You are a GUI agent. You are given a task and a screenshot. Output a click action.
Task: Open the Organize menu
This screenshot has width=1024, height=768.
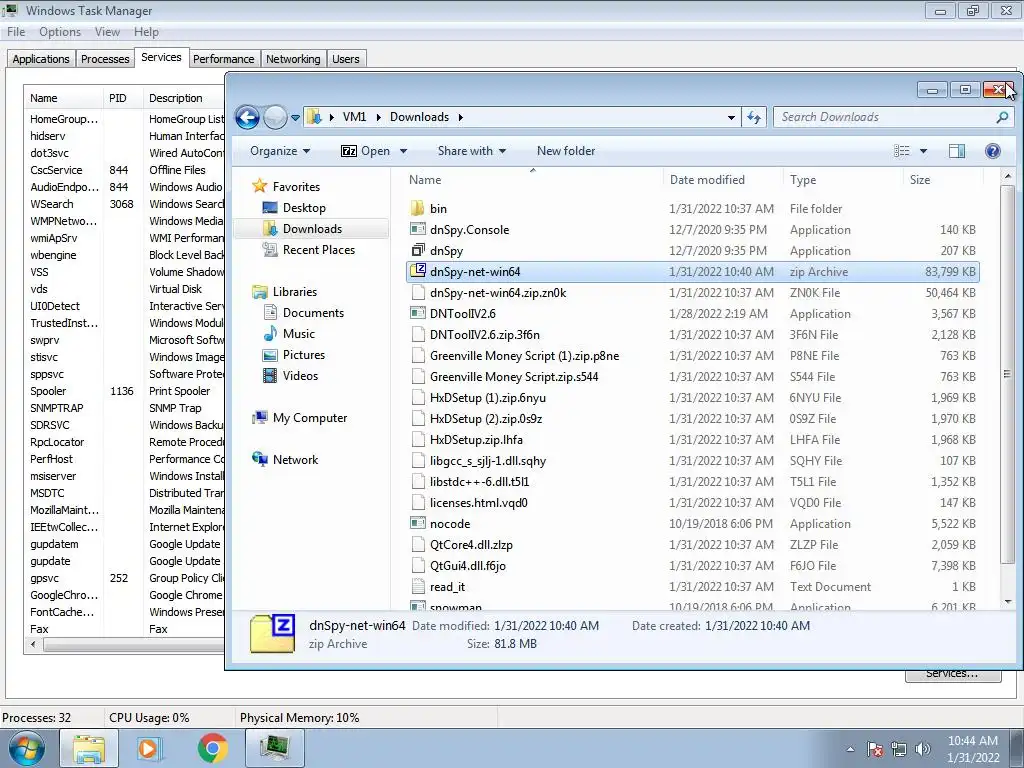[x=280, y=151]
